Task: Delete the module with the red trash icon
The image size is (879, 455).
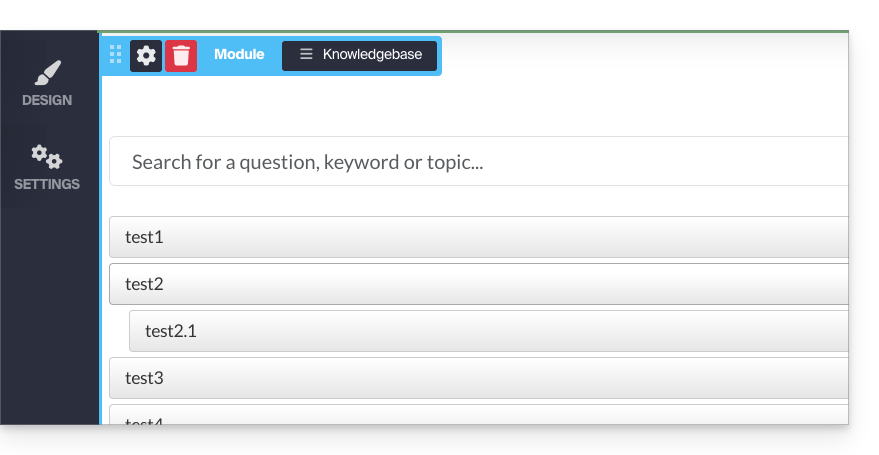Action: pyautogui.click(x=181, y=55)
